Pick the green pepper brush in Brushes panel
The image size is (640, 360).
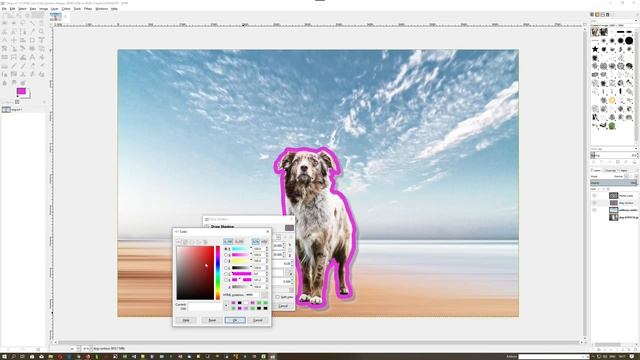(612, 126)
